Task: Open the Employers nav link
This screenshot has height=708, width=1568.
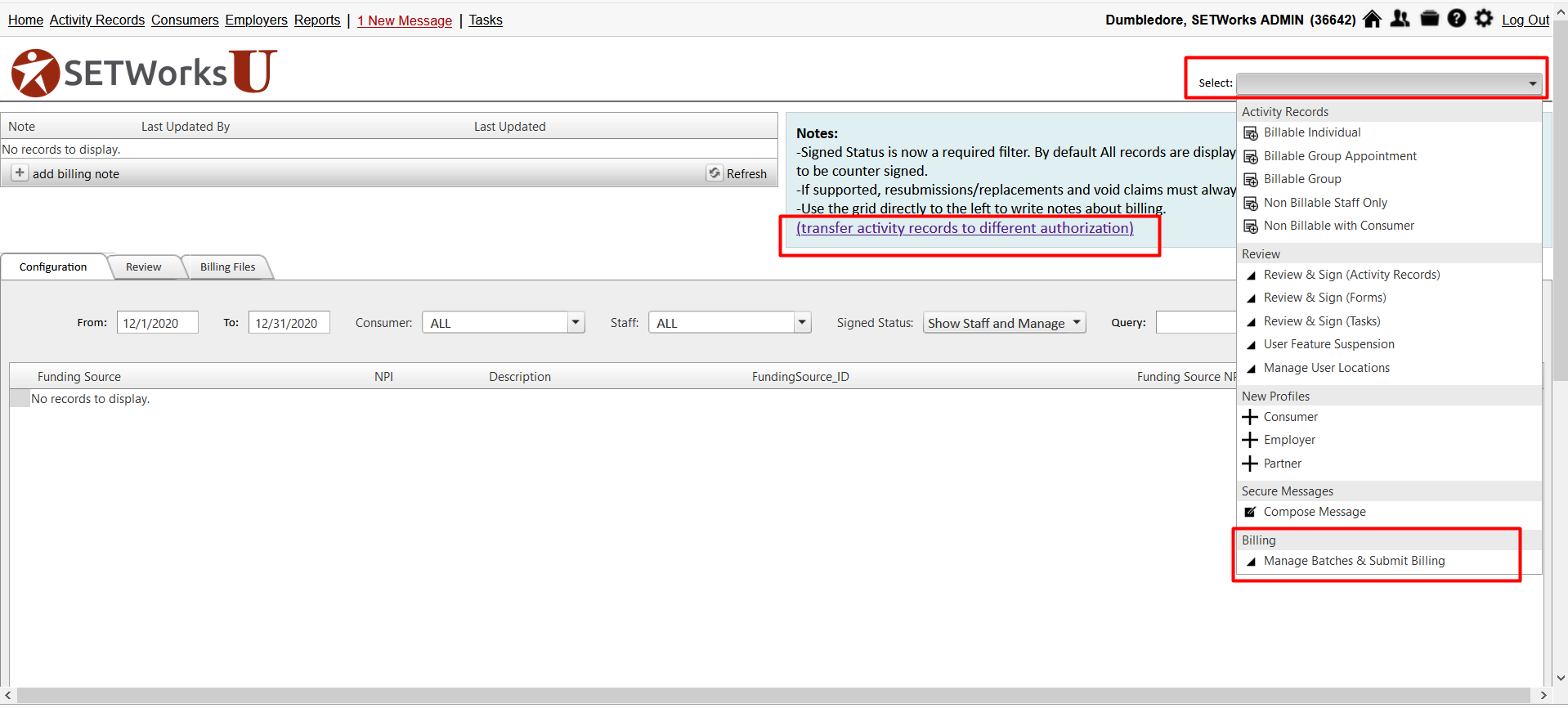Action: 257,20
